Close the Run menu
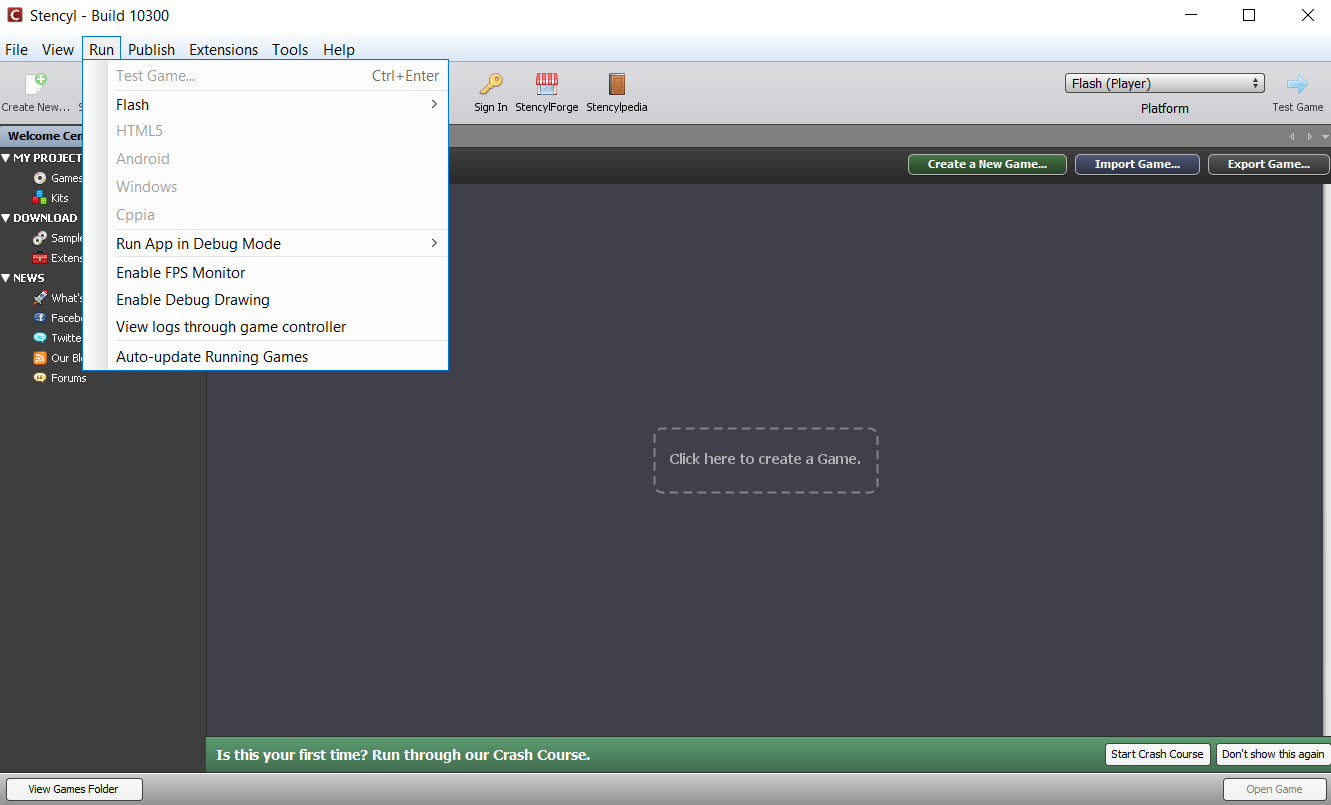This screenshot has width=1331, height=805. click(101, 49)
